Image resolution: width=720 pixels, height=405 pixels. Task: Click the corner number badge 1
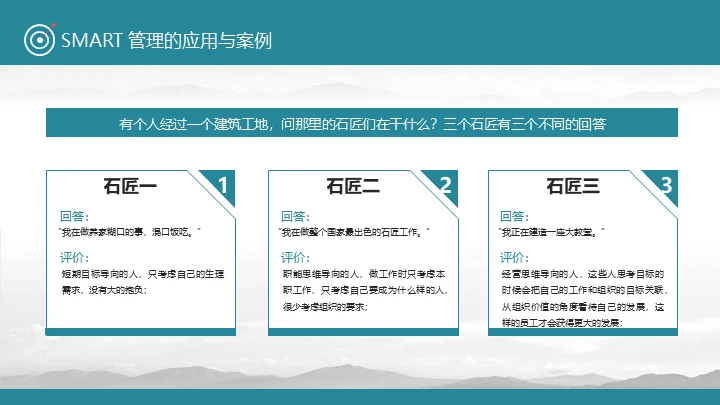click(223, 186)
